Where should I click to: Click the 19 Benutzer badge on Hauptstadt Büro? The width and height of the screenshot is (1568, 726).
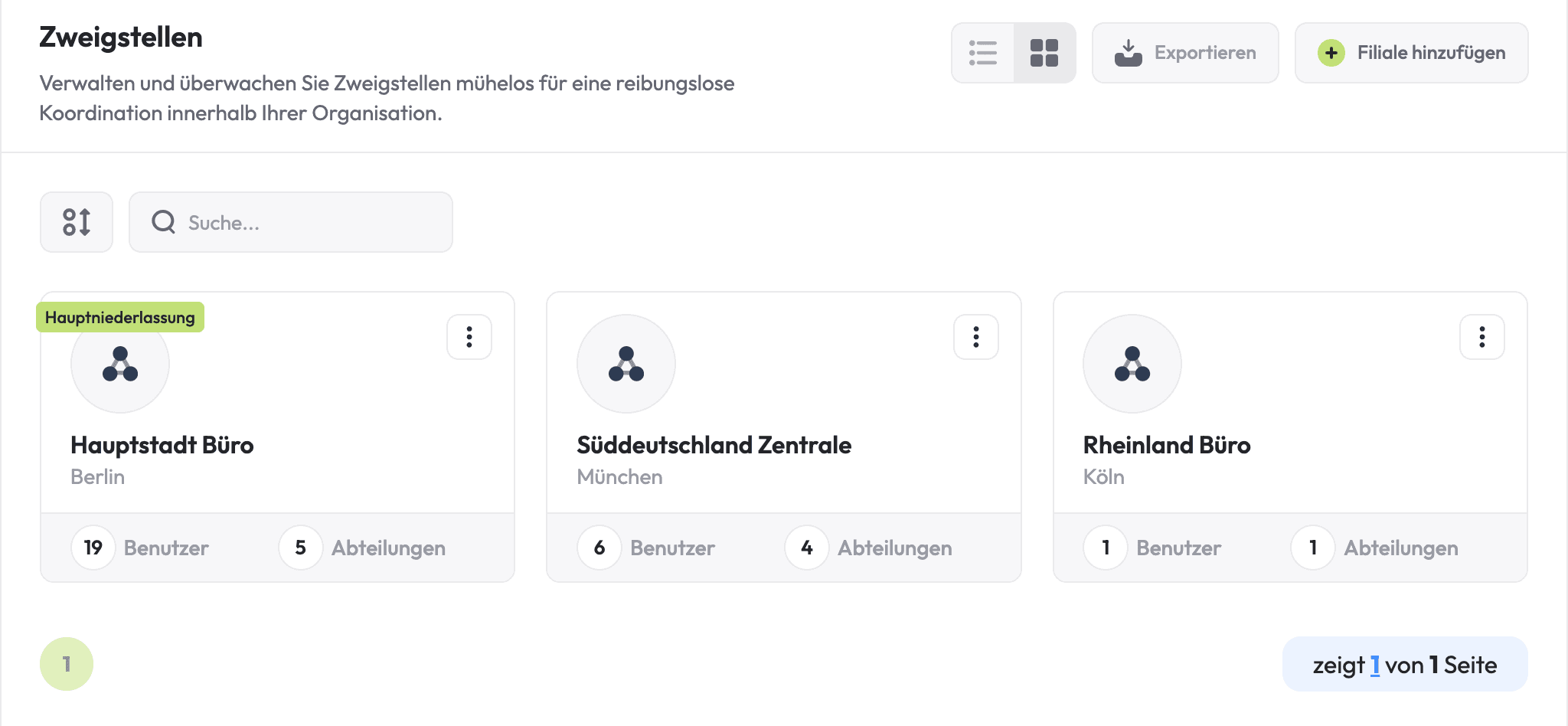(93, 548)
